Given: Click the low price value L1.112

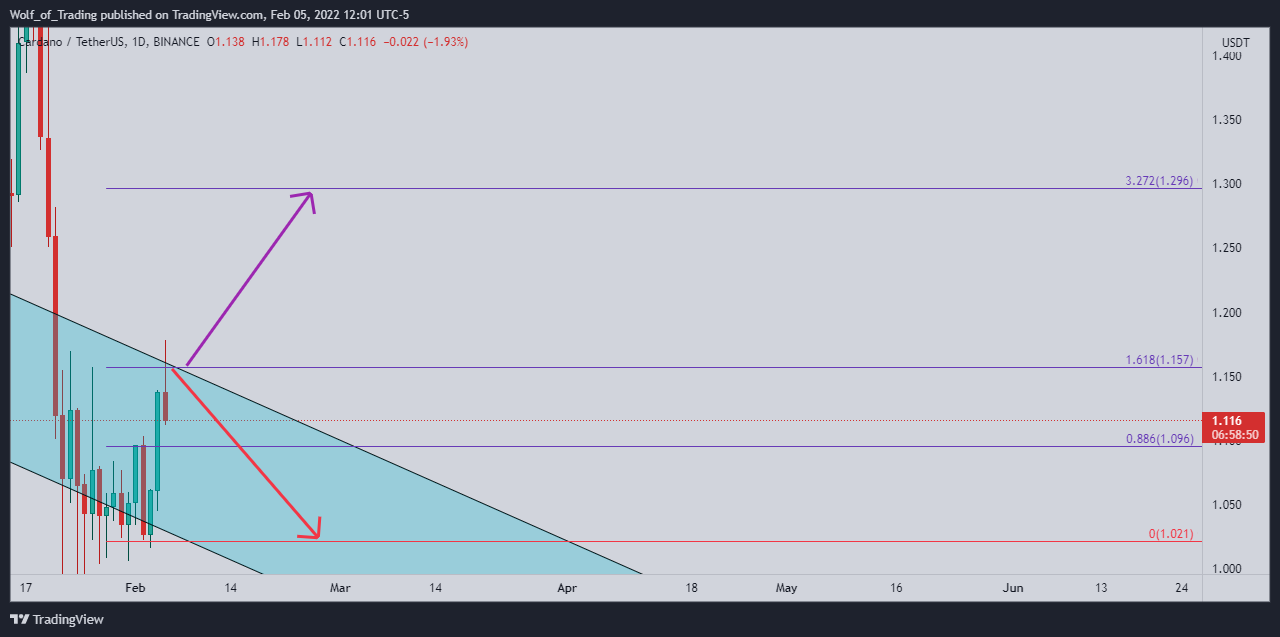Looking at the screenshot, I should [x=314, y=42].
